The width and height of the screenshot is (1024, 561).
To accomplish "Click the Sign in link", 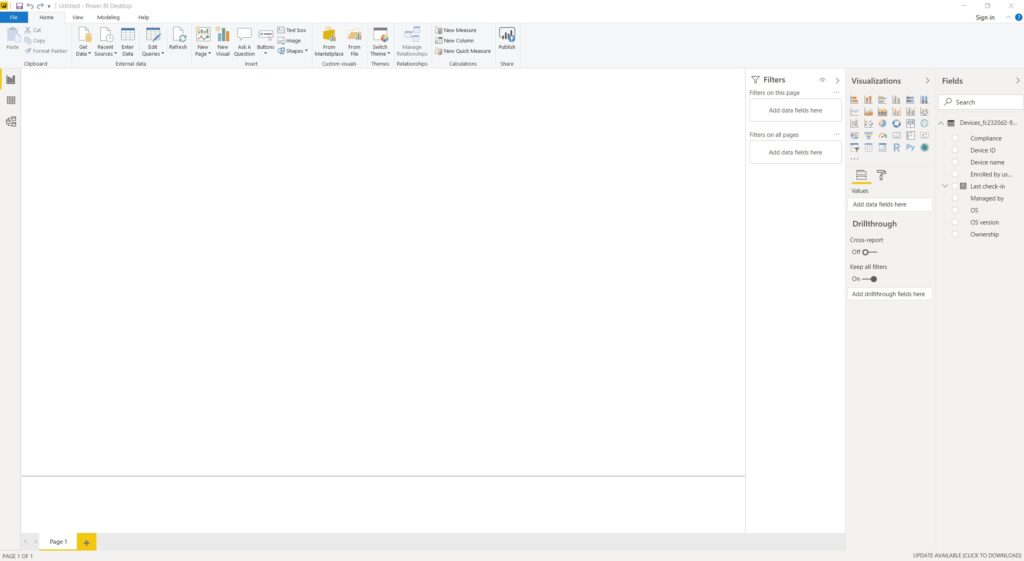I will 985,17.
